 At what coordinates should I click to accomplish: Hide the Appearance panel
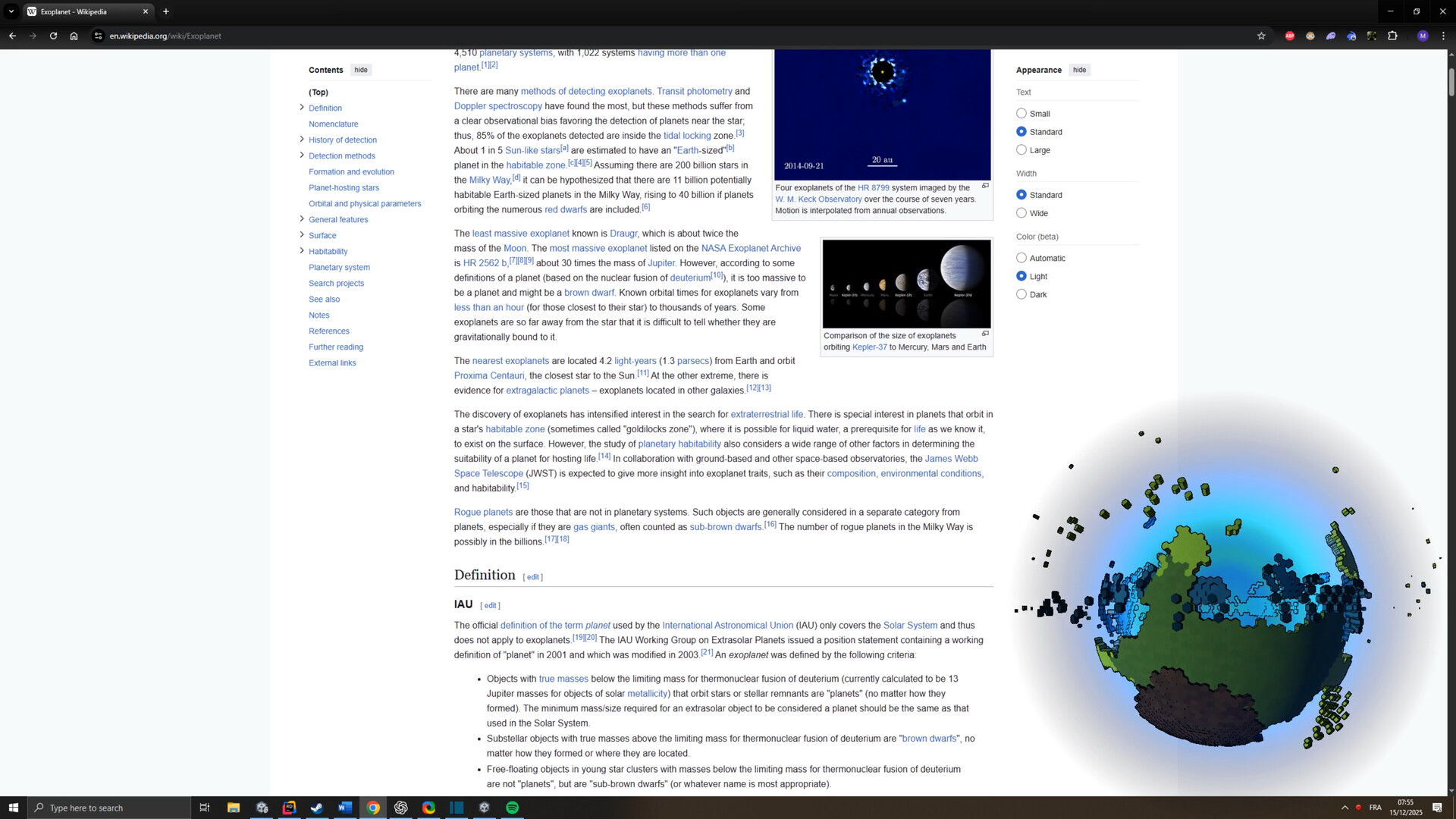coord(1079,70)
